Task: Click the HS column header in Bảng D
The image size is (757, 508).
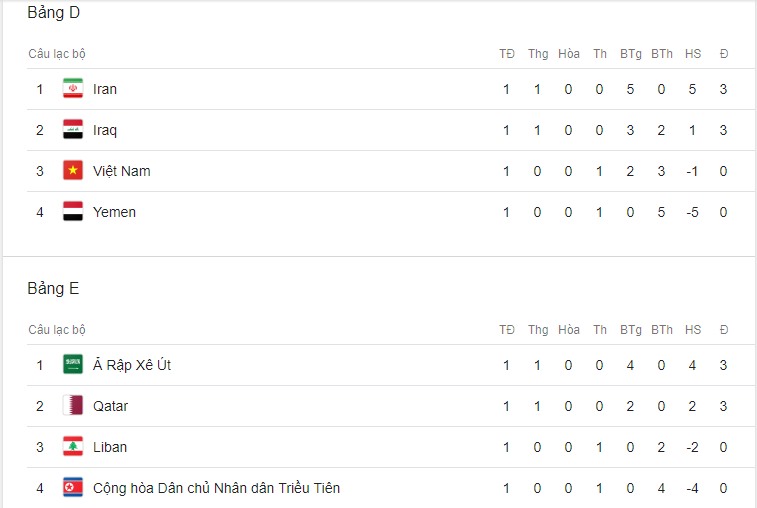Action: point(693,54)
